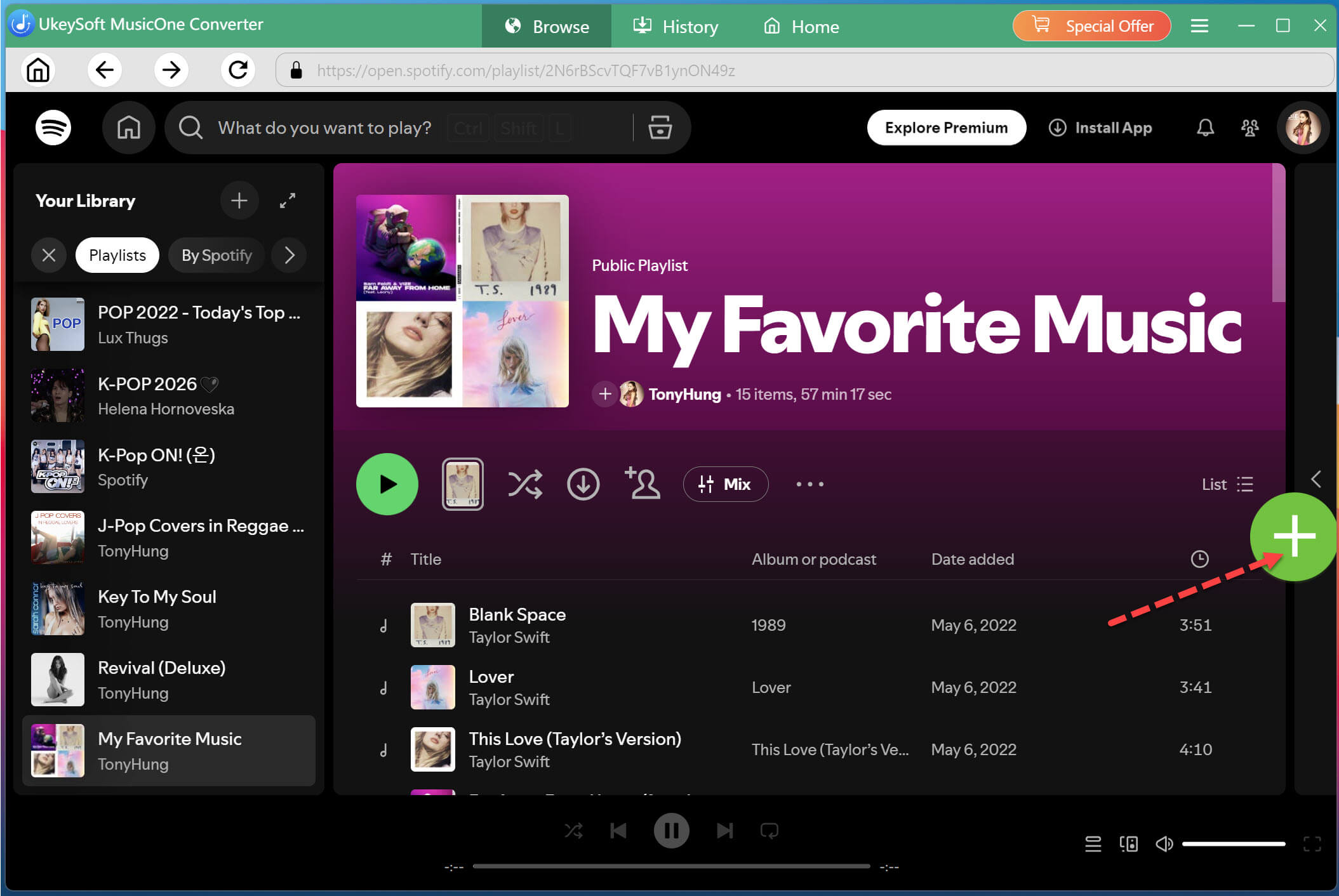Click the 1989 album preview thumbnail
This screenshot has height=896, width=1339.
pyautogui.click(x=462, y=484)
